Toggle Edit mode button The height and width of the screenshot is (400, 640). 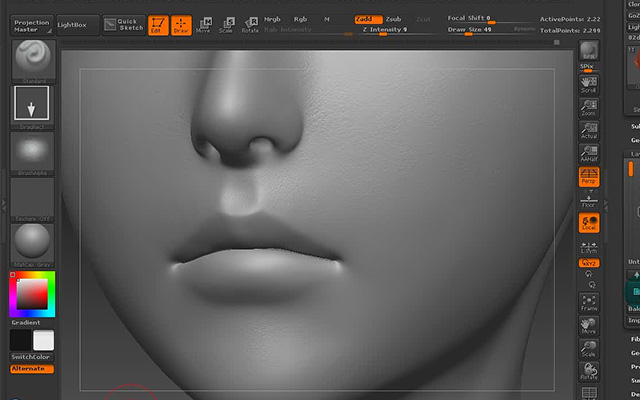point(158,25)
